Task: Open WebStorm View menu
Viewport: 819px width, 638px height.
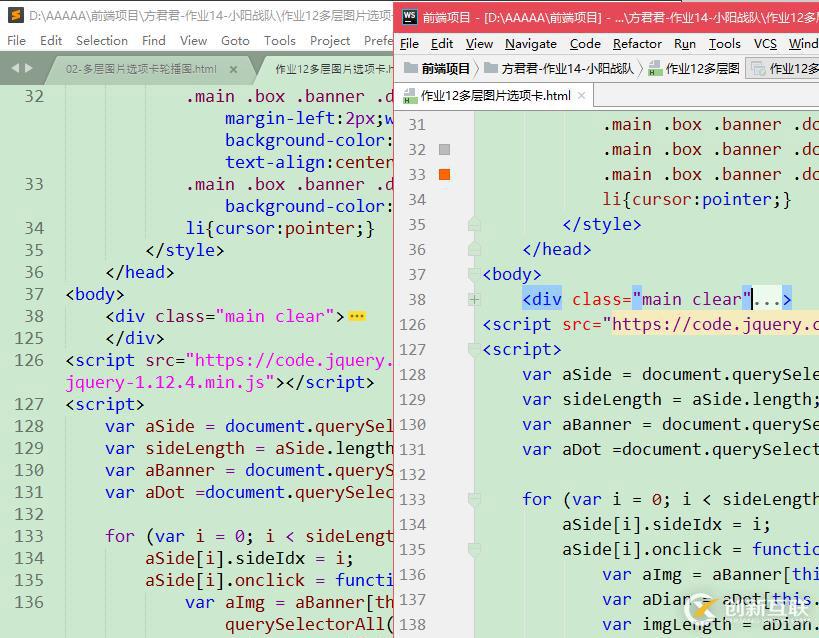Action: pyautogui.click(x=479, y=44)
